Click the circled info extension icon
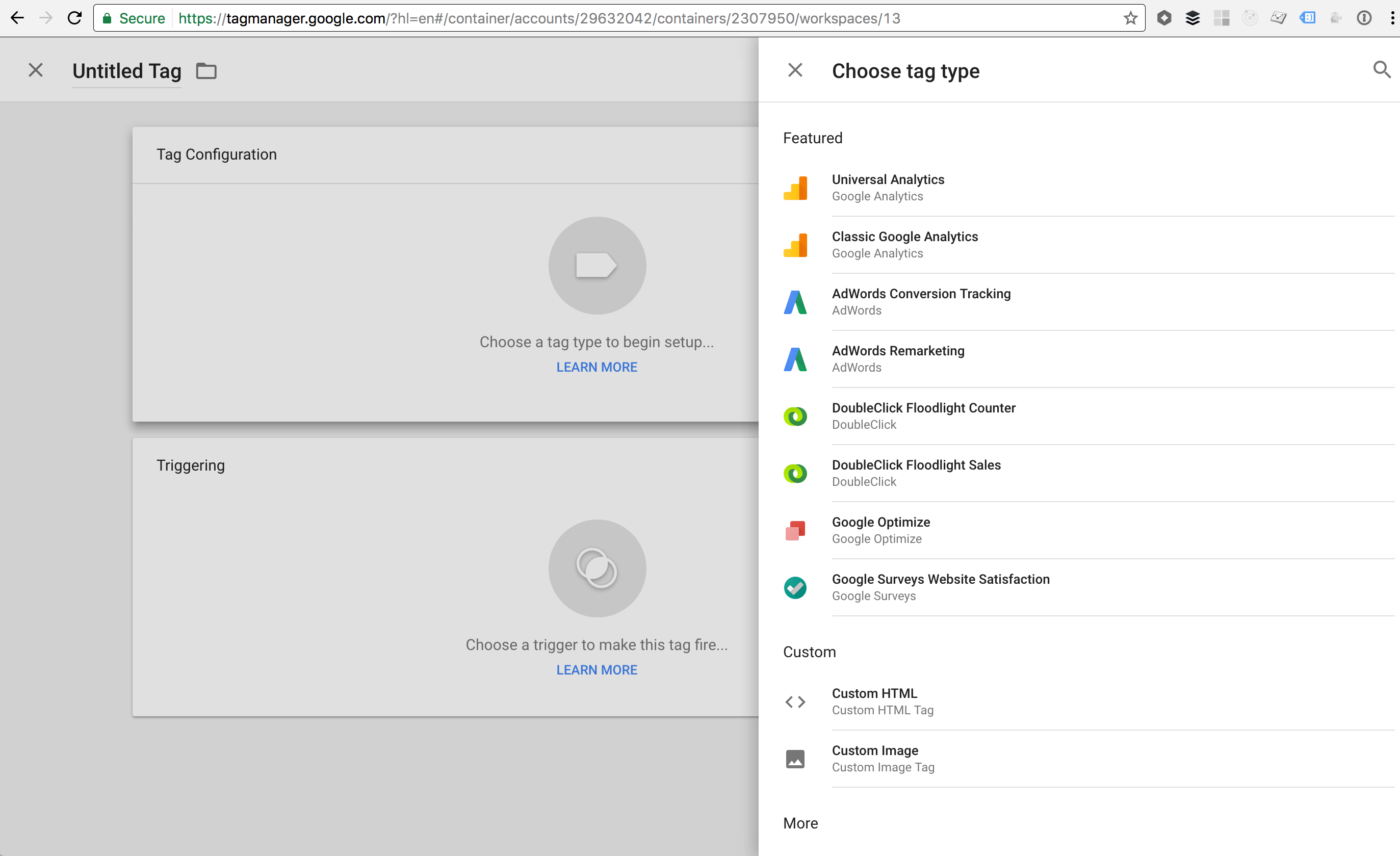 click(x=1364, y=18)
